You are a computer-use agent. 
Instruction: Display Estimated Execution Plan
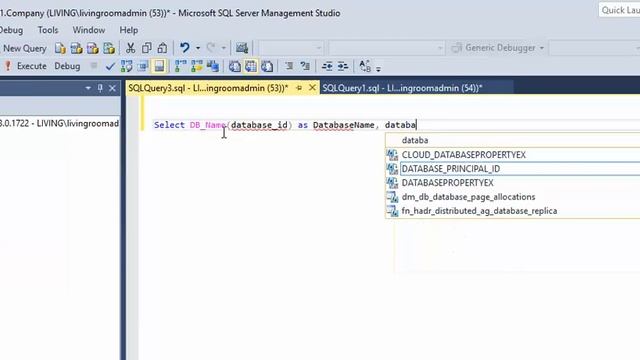tap(127, 66)
